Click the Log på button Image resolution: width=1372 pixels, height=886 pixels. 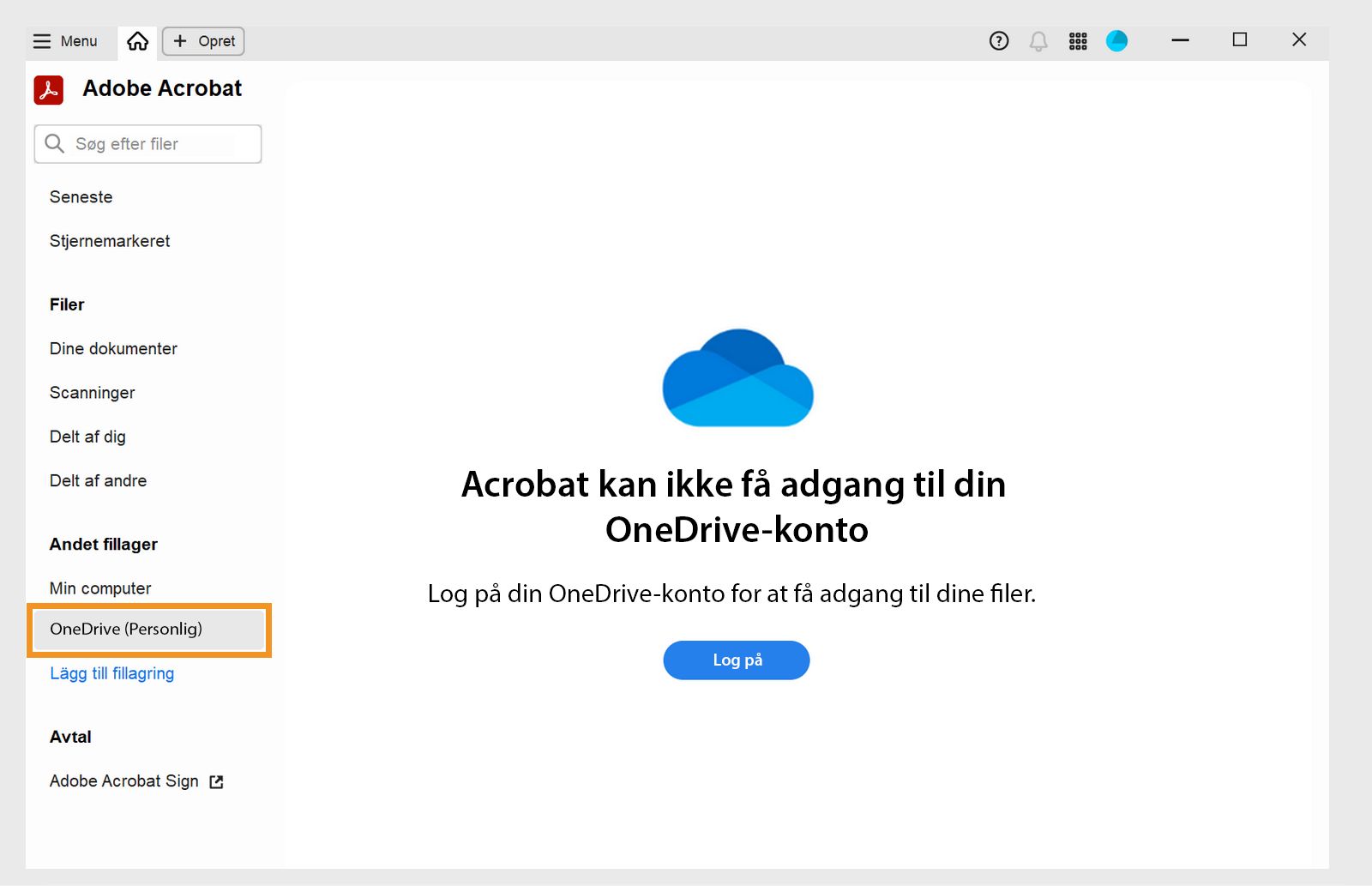coord(736,660)
